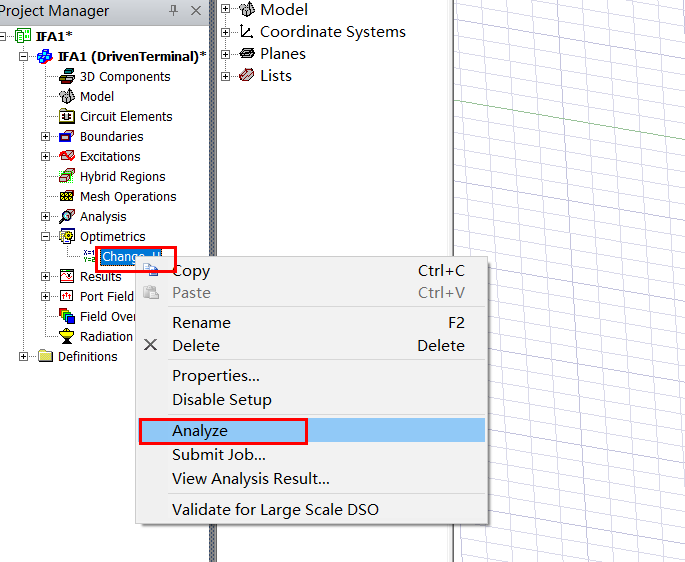Select the Hybrid Regions tree label
The height and width of the screenshot is (562, 685).
123,177
